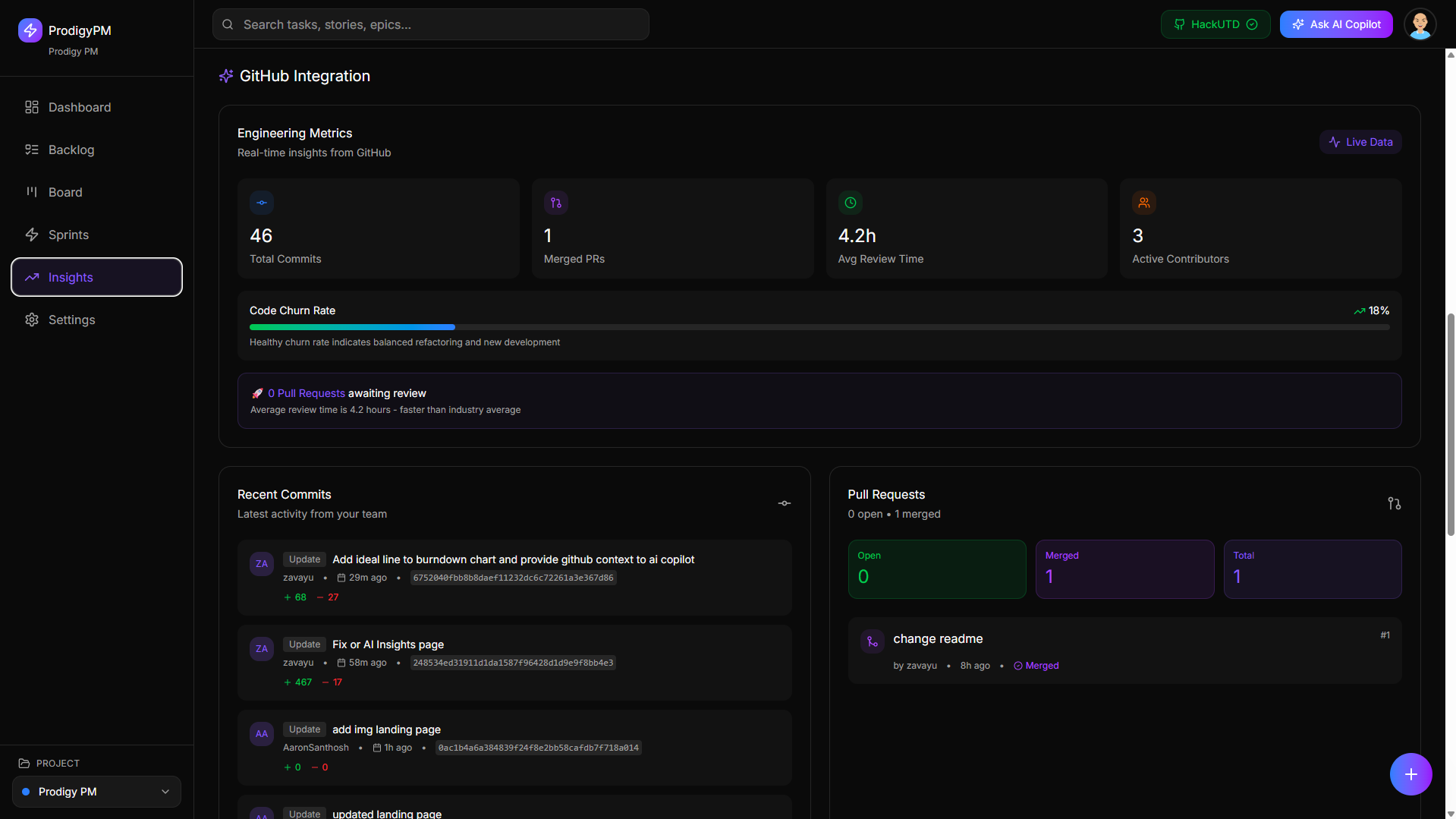Navigate to Sprints
The height and width of the screenshot is (819, 1456).
(x=96, y=235)
